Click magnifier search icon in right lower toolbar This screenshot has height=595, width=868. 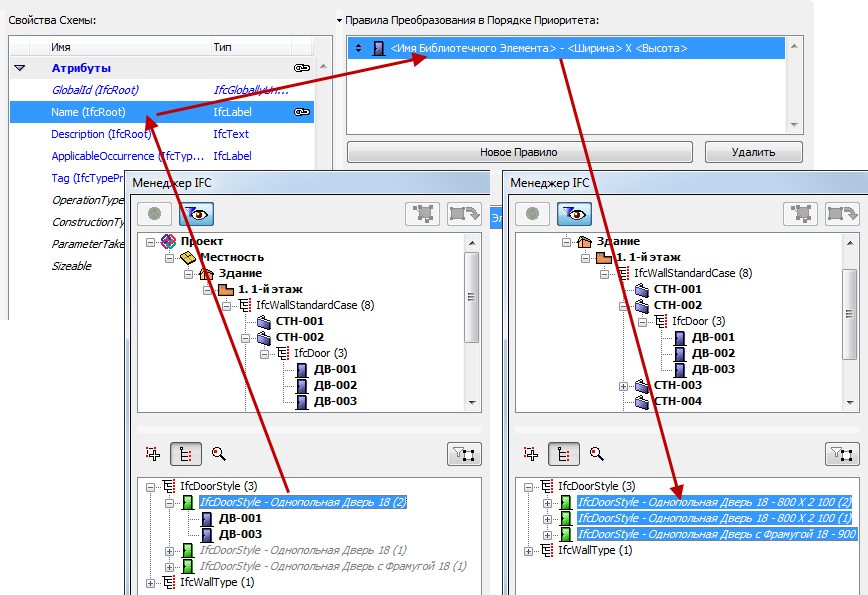pyautogui.click(x=597, y=454)
